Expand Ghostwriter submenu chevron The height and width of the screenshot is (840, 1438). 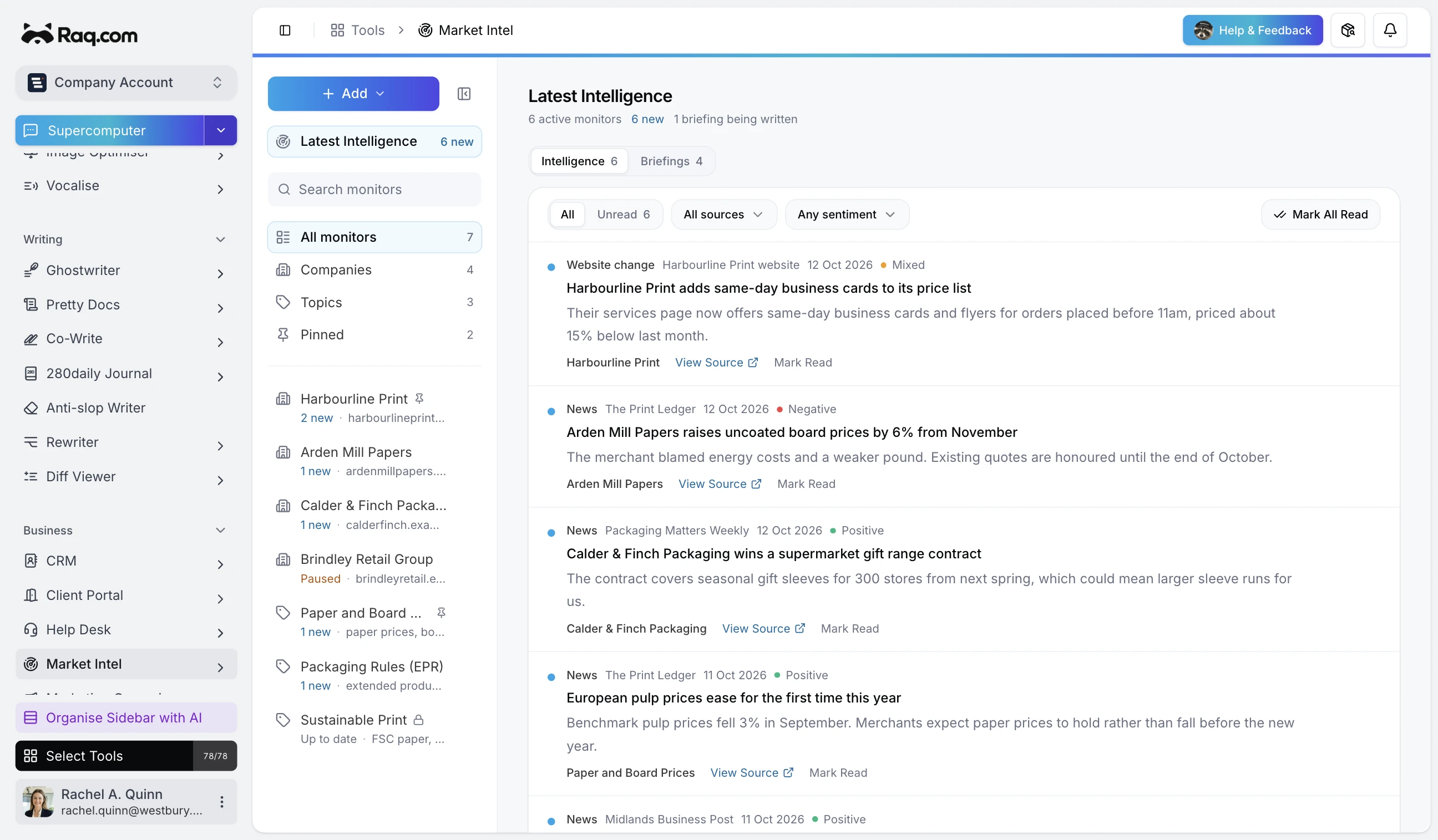tap(220, 274)
